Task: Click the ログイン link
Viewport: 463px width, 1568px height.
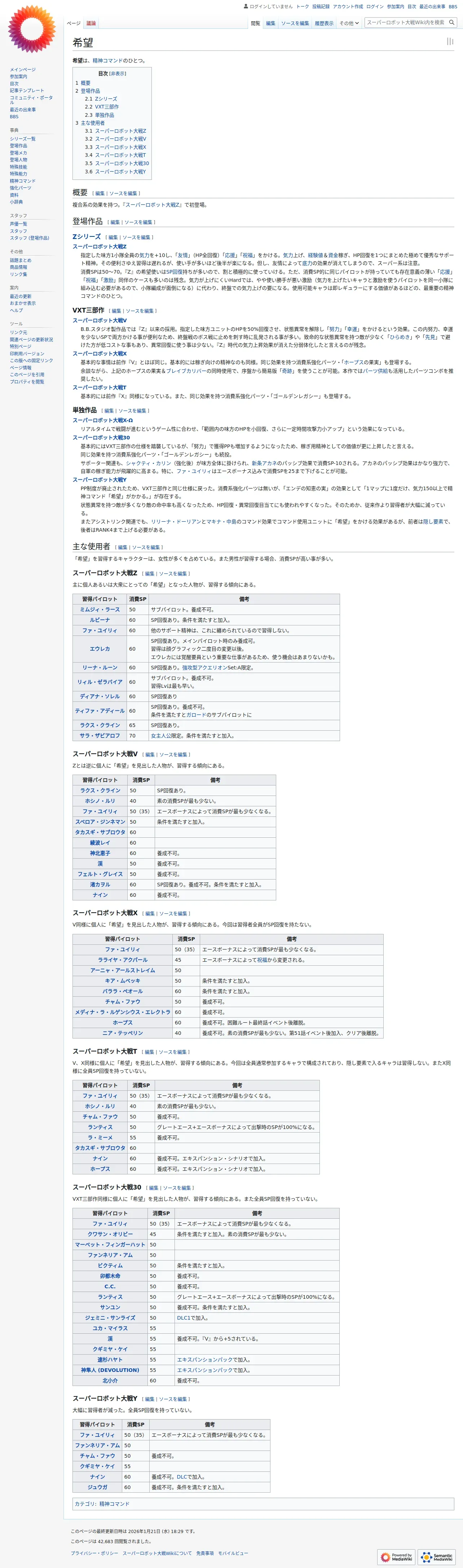Action: click(375, 7)
